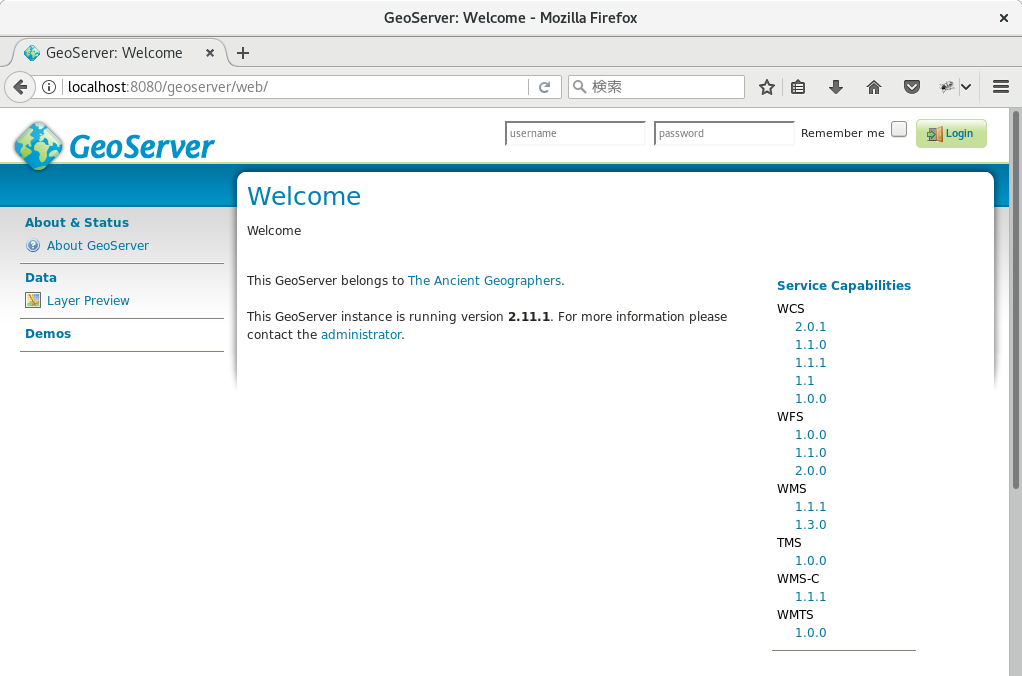Open WFS 1.0.0 capabilities link
Image resolution: width=1022 pixels, height=676 pixels.
pos(810,435)
